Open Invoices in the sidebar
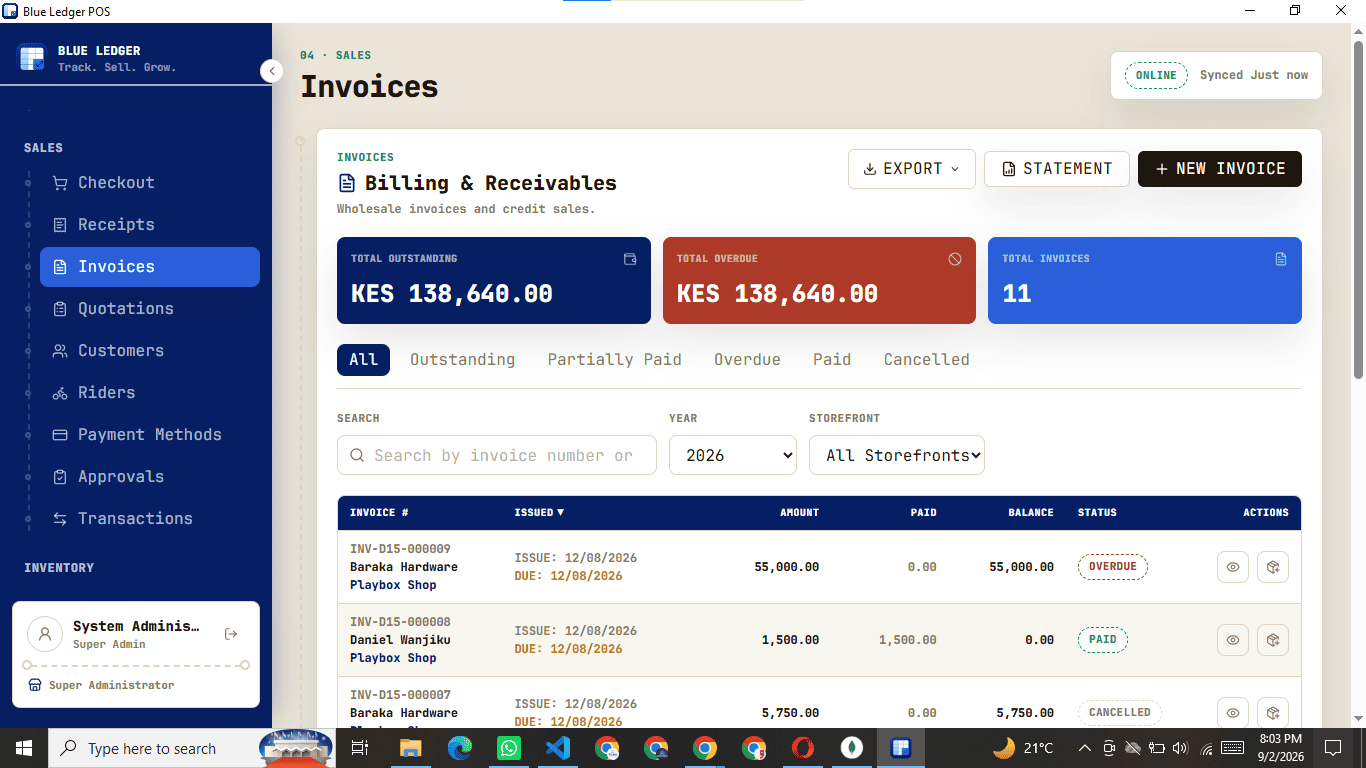The height and width of the screenshot is (768, 1366). click(x=150, y=267)
